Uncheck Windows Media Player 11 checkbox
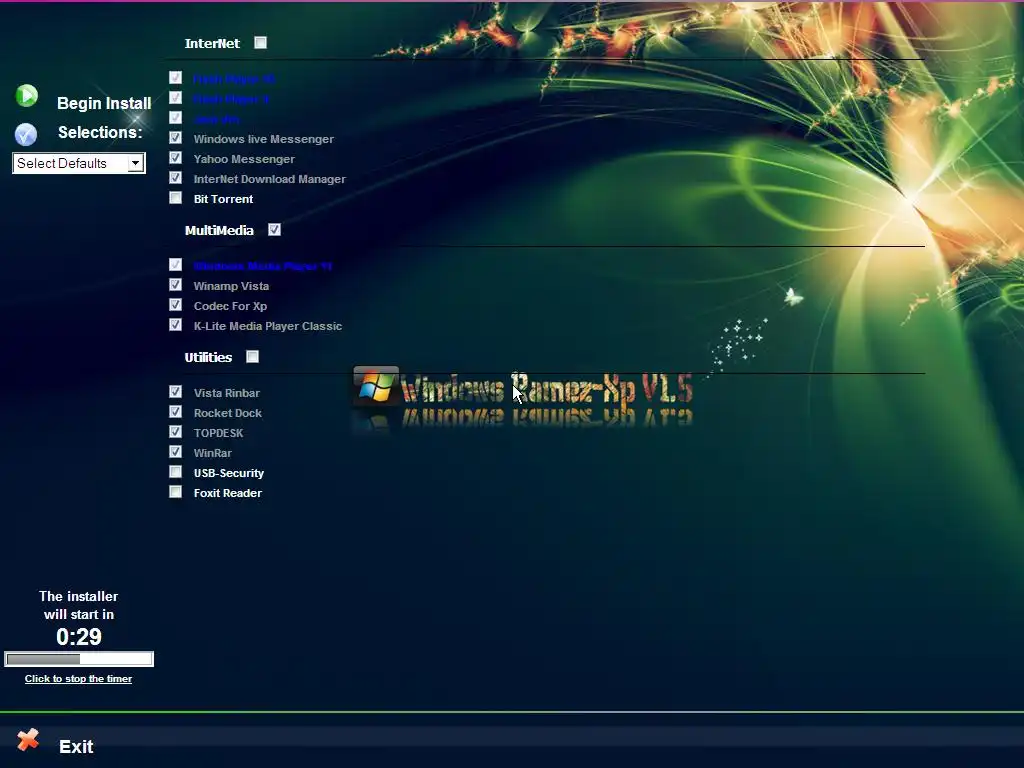The height and width of the screenshot is (768, 1024). pyautogui.click(x=175, y=264)
